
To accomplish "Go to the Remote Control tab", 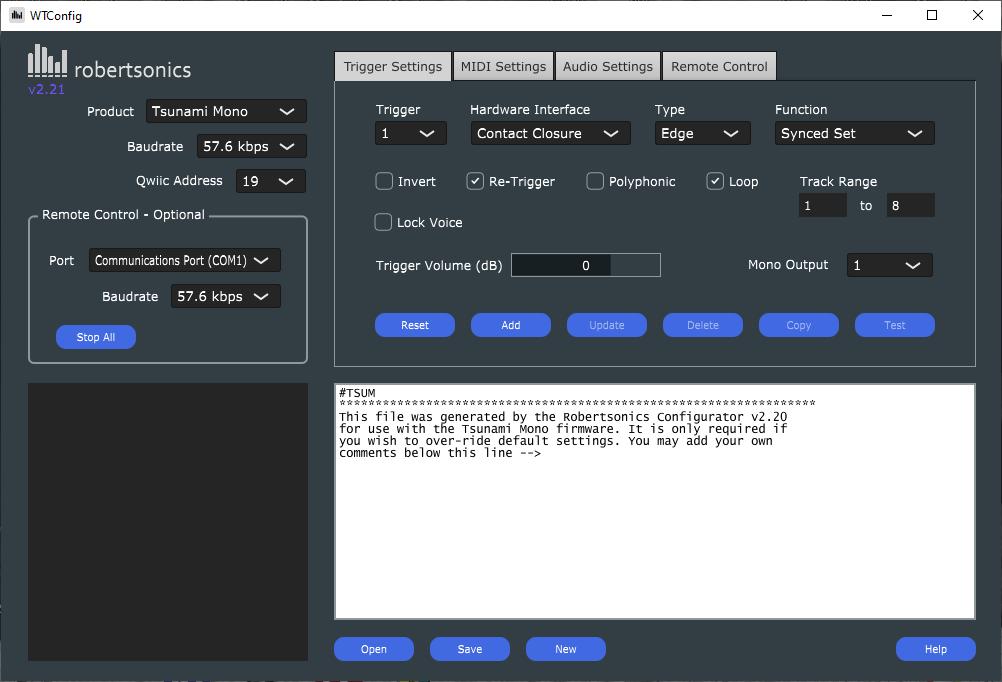I will [x=719, y=66].
